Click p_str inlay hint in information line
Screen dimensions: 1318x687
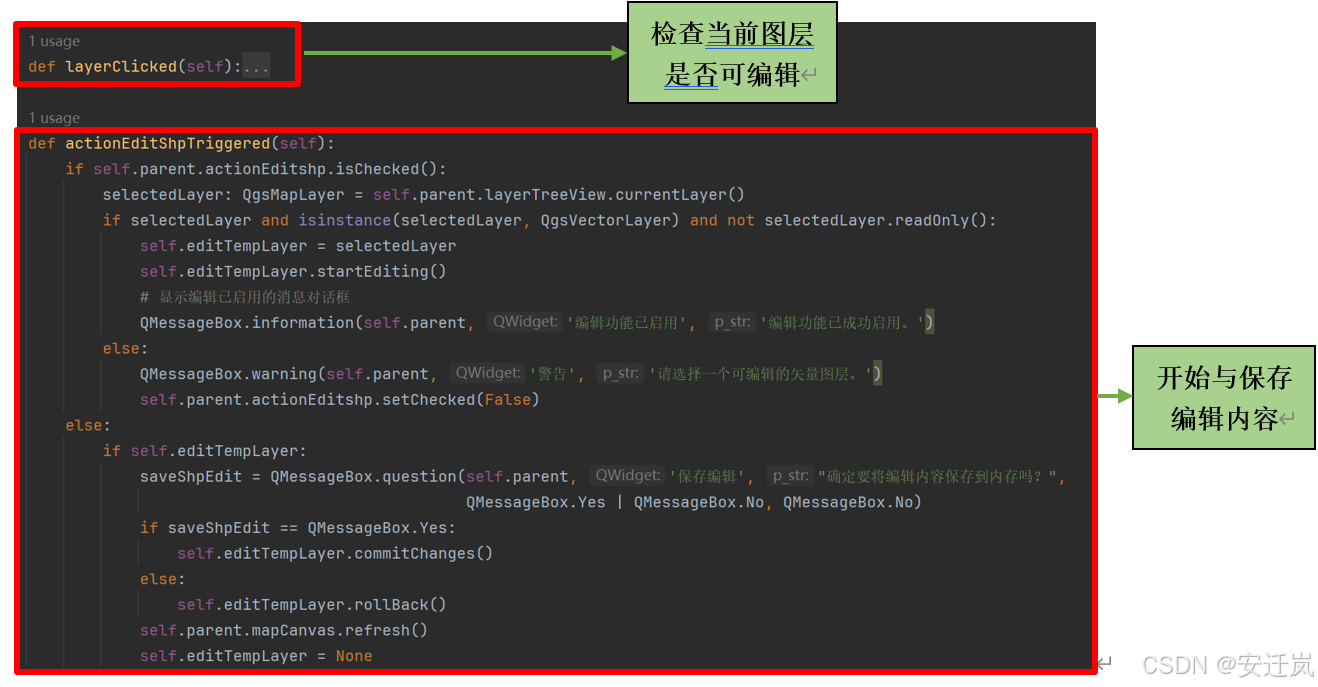[733, 322]
